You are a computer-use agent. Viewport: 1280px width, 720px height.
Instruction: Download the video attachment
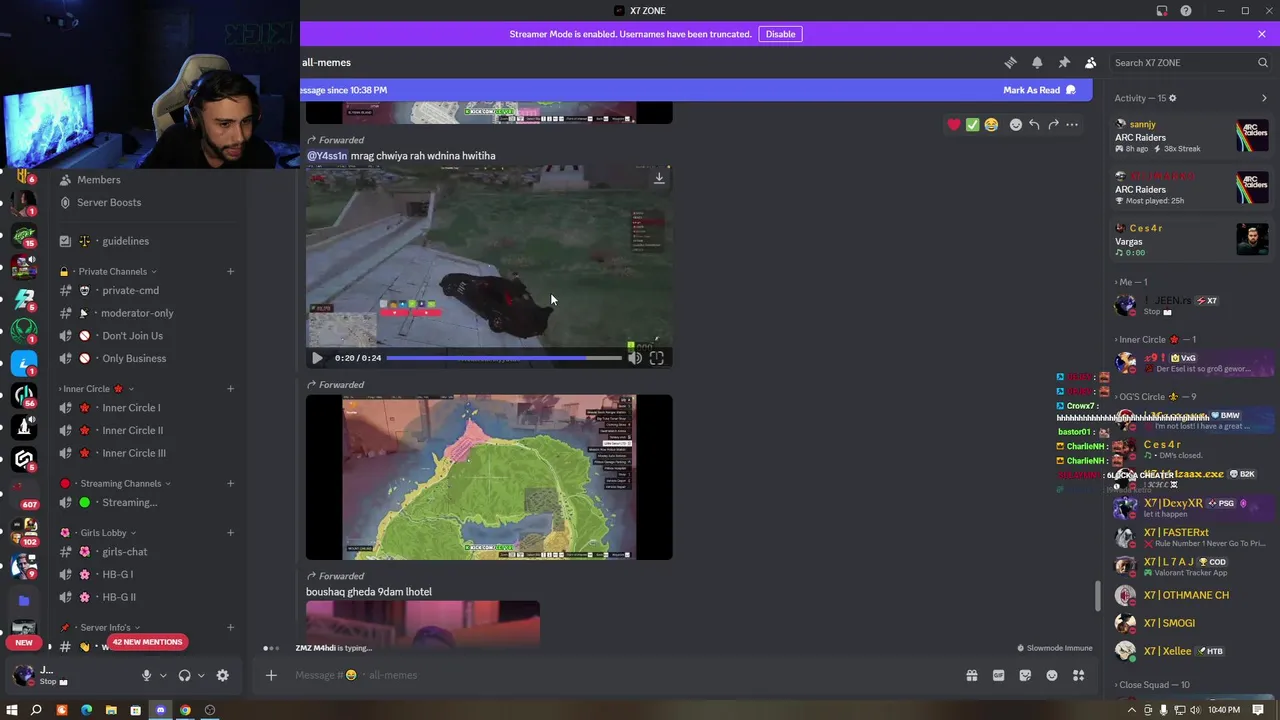click(658, 178)
